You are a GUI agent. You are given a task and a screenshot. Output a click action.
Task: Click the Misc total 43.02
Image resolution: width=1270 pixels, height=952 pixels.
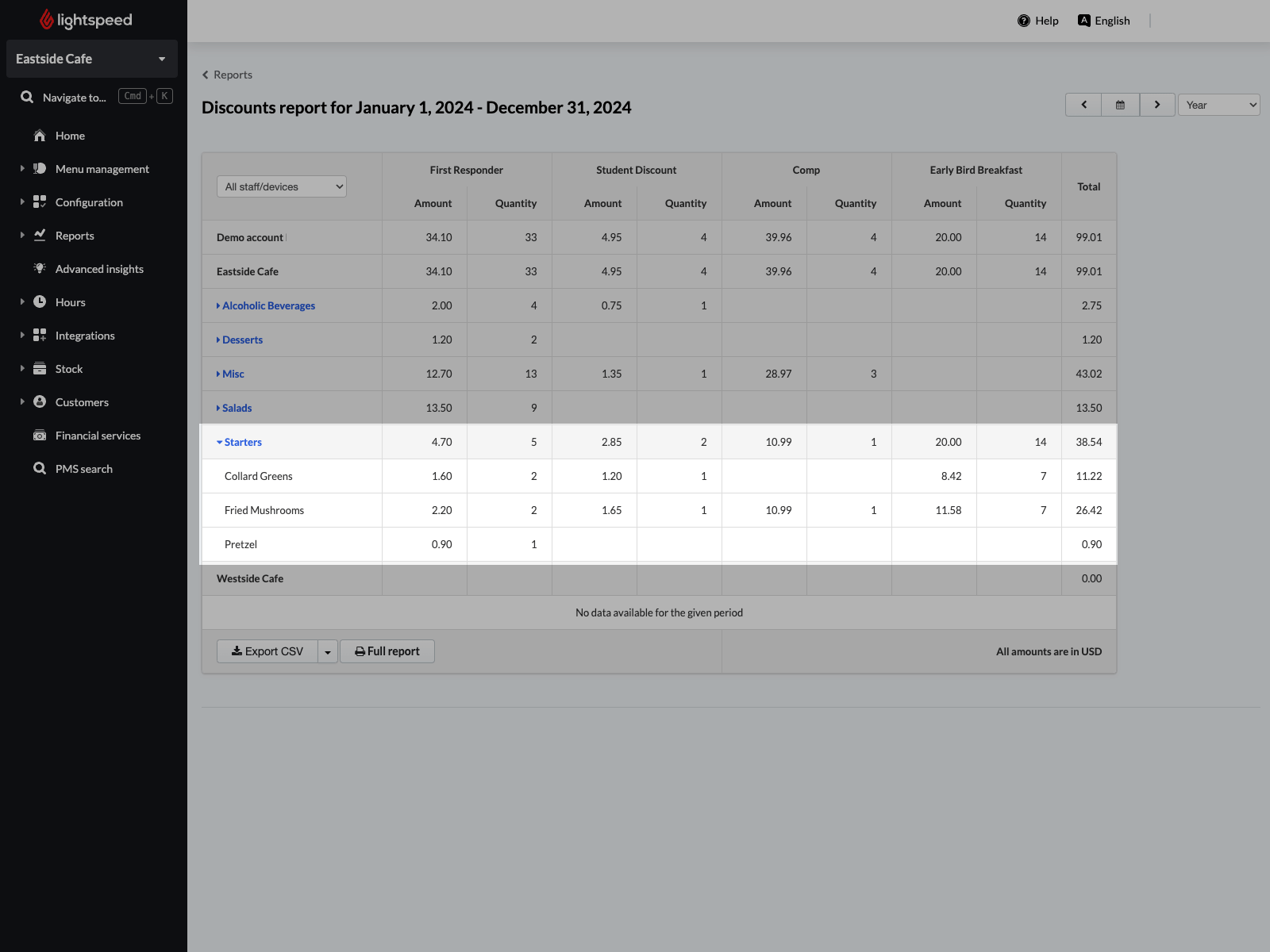[x=1089, y=374]
